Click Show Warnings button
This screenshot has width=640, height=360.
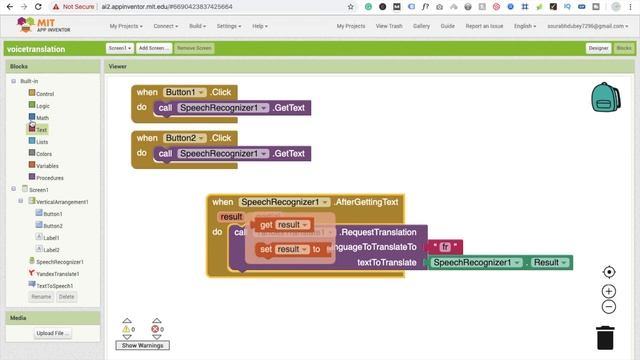pyautogui.click(x=142, y=345)
